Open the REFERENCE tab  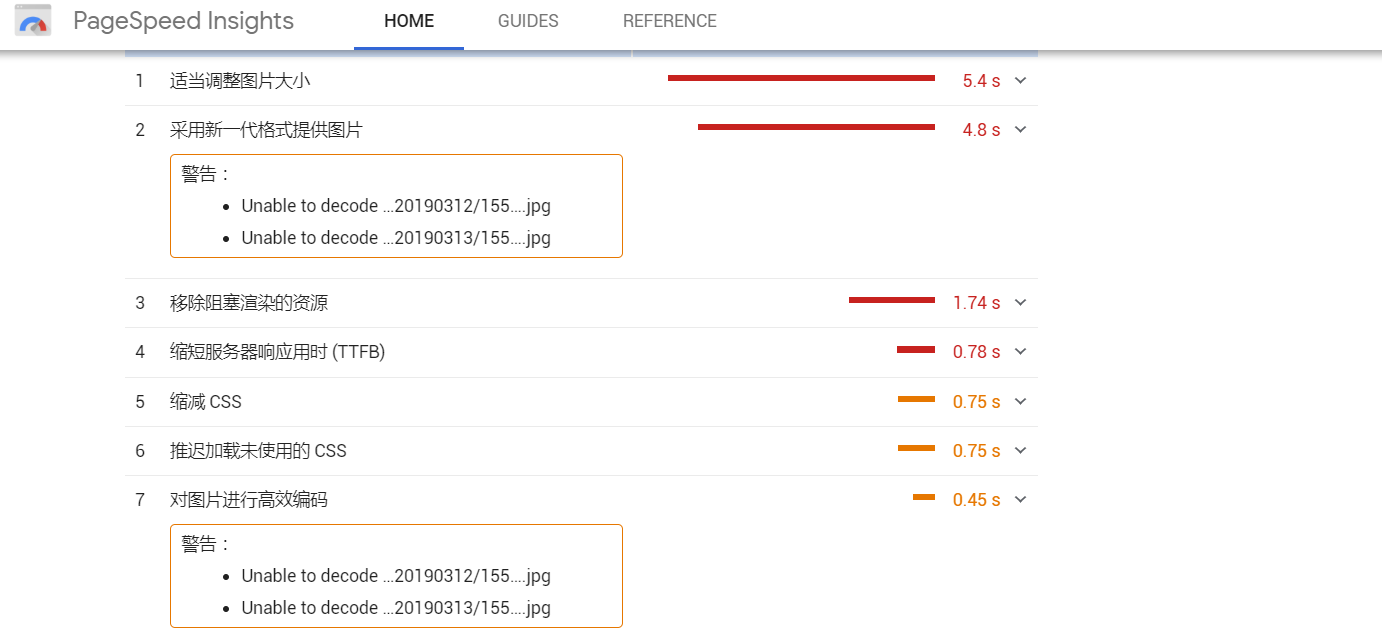click(x=670, y=21)
